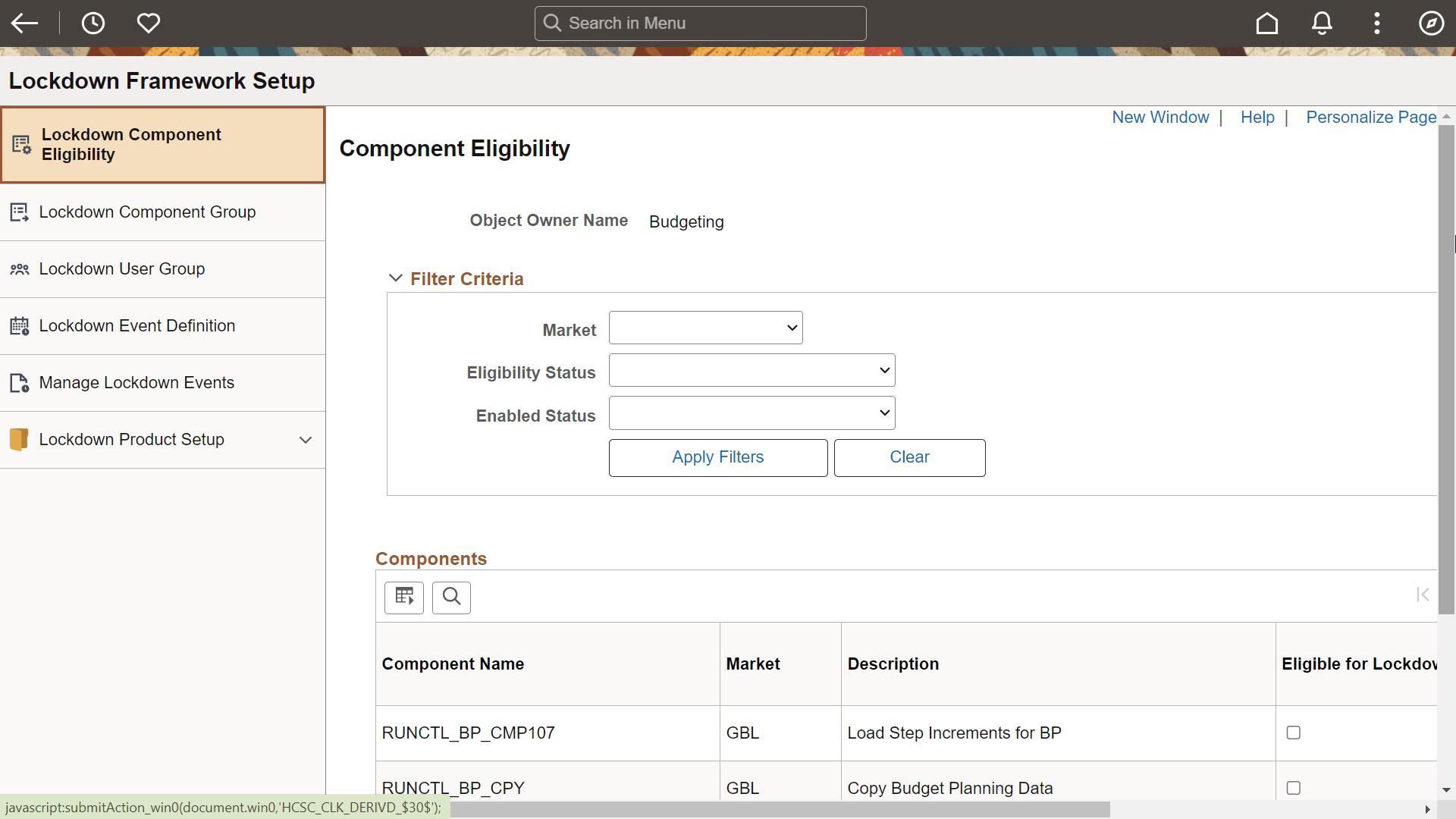
Task: Open the Eligibility Status dropdown
Action: 752,370
